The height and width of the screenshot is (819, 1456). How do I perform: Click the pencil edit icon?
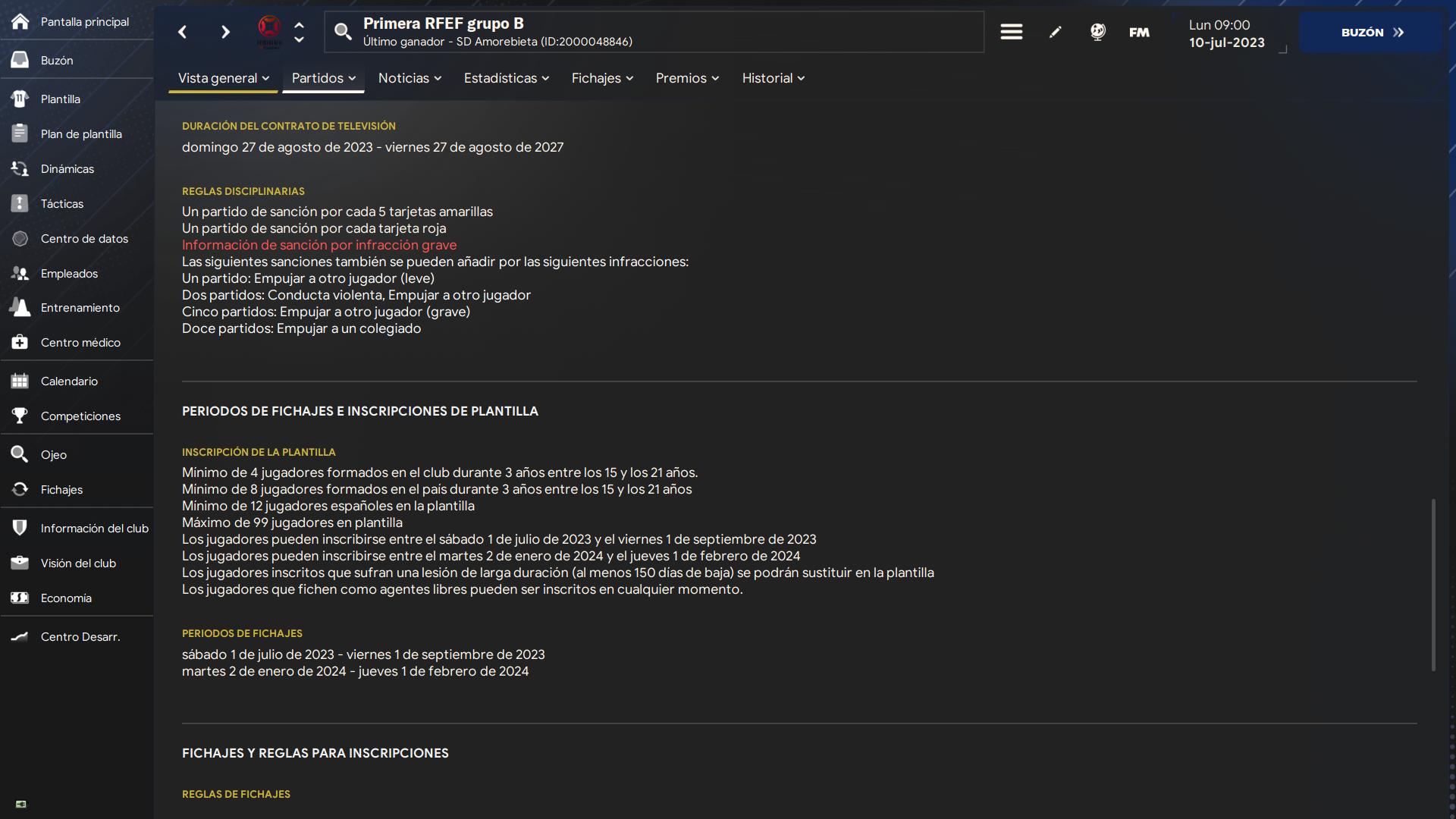(1055, 32)
